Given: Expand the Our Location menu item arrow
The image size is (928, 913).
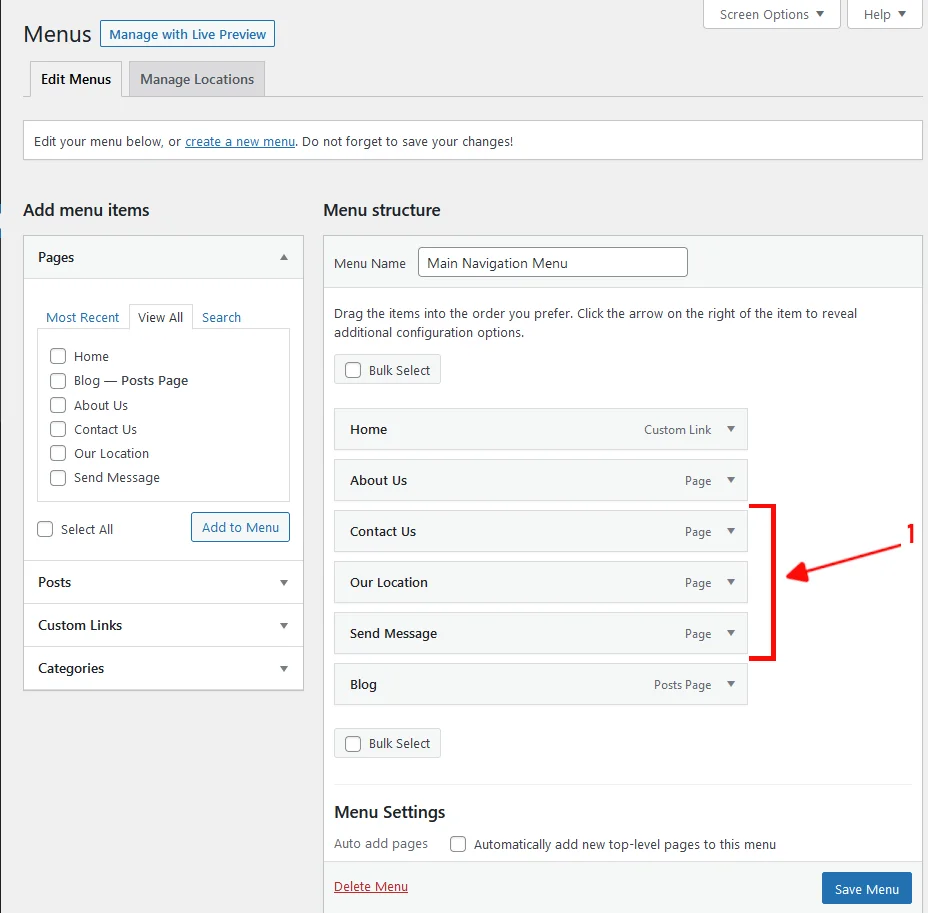Looking at the screenshot, I should pyautogui.click(x=731, y=582).
